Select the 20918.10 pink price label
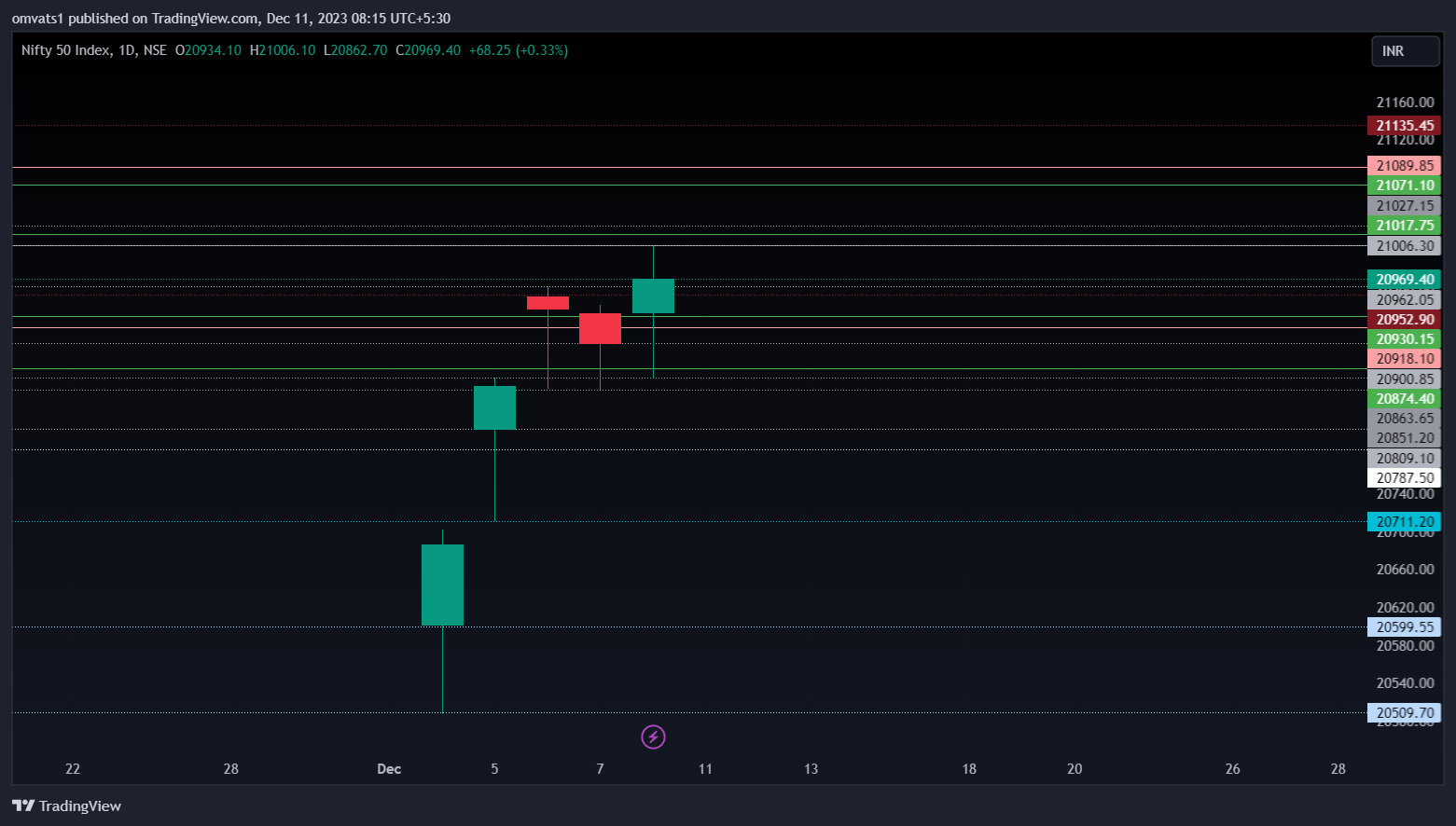The image size is (1456, 826). [1404, 359]
